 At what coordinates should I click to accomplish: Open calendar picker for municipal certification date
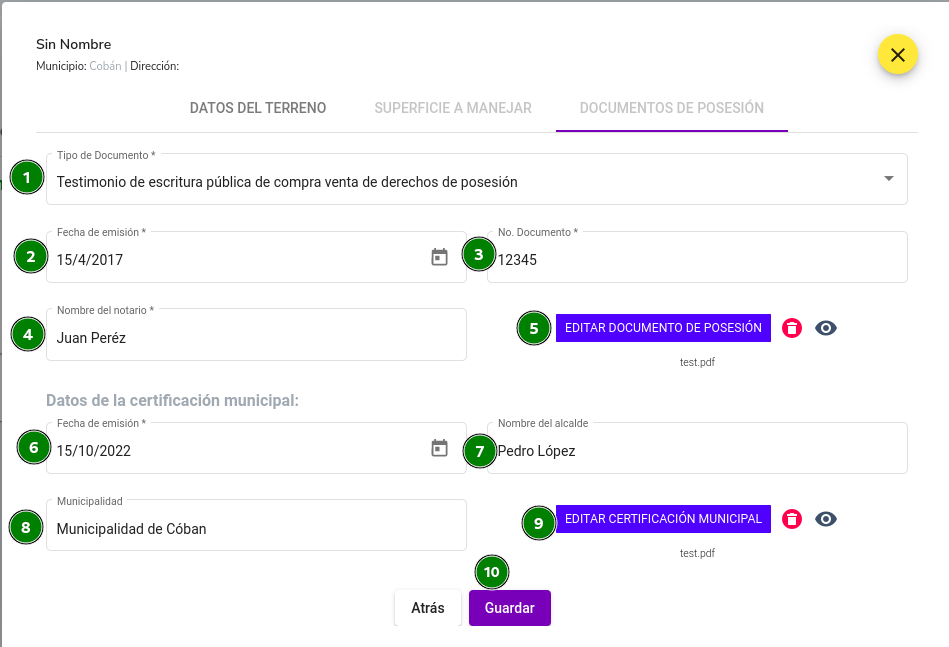tap(439, 448)
